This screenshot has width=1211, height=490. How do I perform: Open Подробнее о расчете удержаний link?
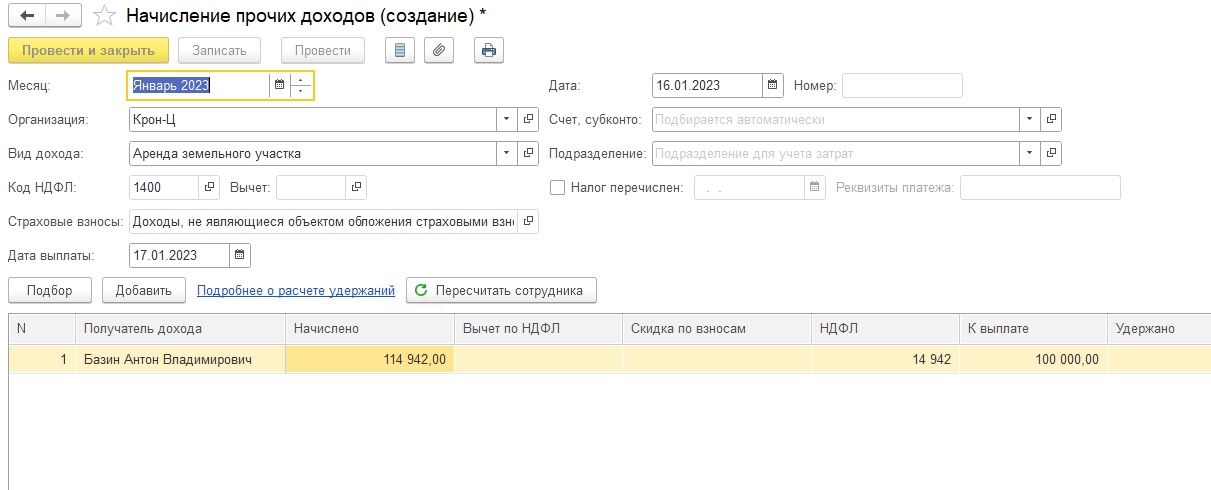tap(296, 291)
